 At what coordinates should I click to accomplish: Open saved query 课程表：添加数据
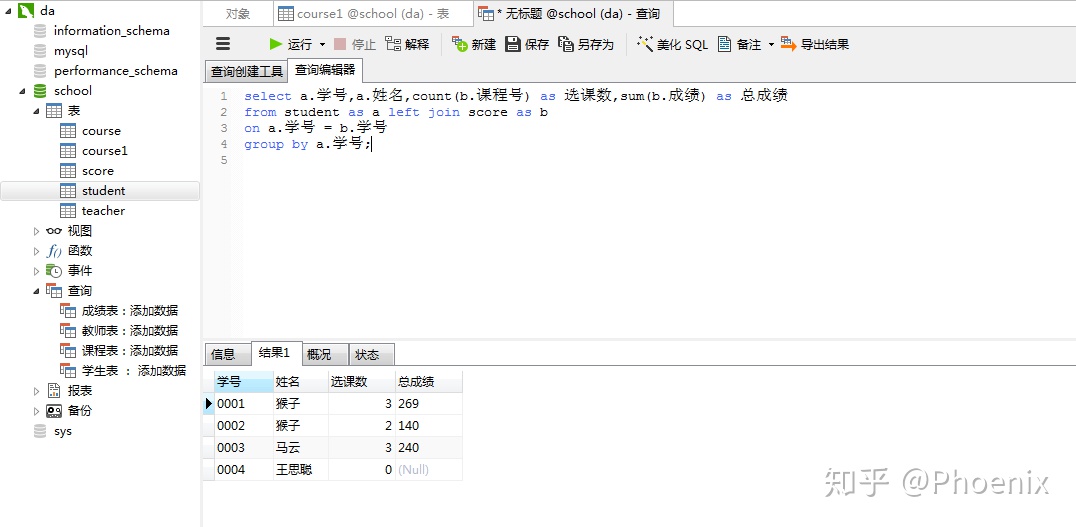(x=130, y=351)
